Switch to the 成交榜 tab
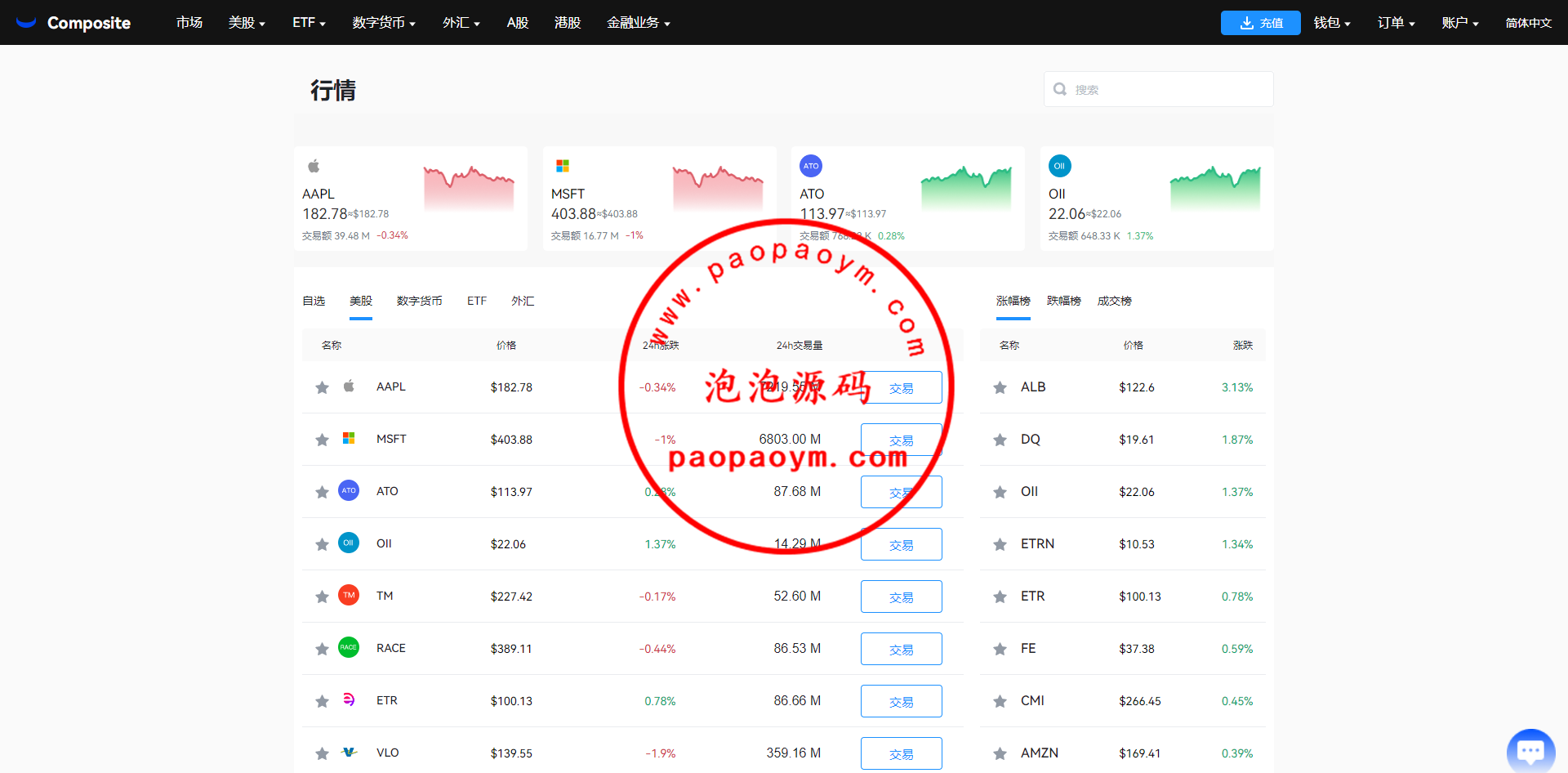This screenshot has width=1568, height=773. [1115, 302]
